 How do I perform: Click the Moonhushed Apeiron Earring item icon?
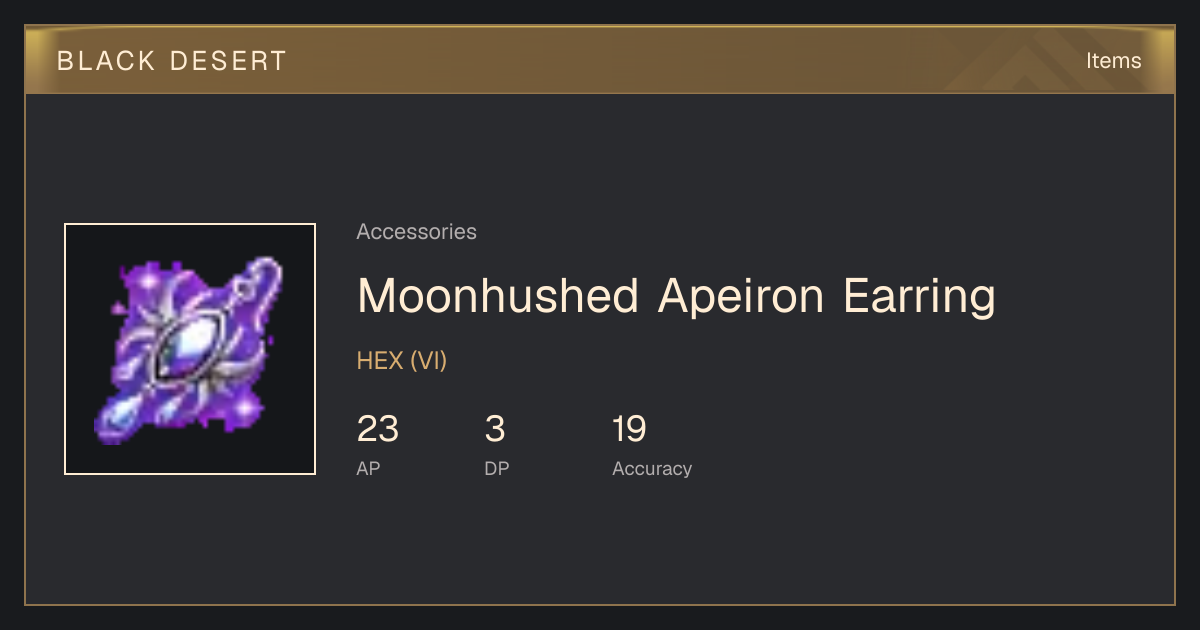pyautogui.click(x=190, y=349)
